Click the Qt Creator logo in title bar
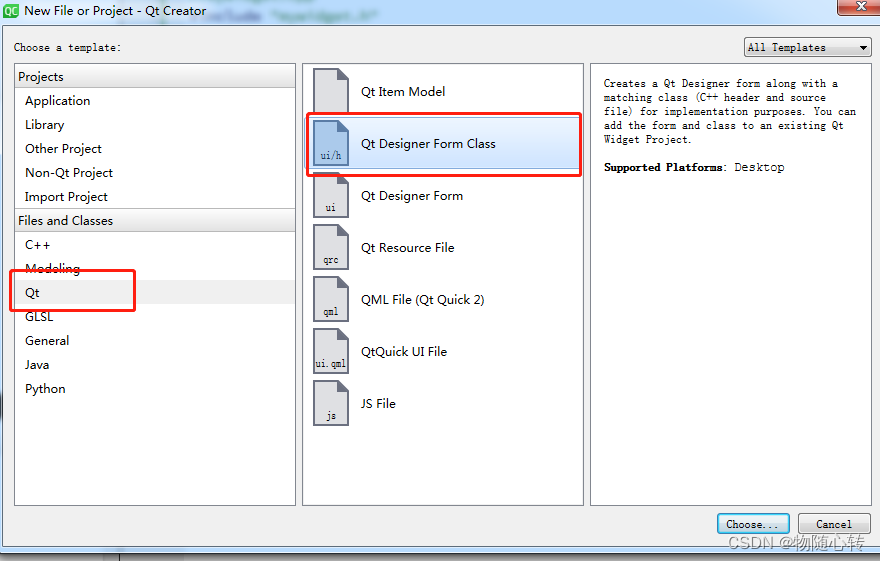This screenshot has width=880, height=561. pyautogui.click(x=11, y=11)
